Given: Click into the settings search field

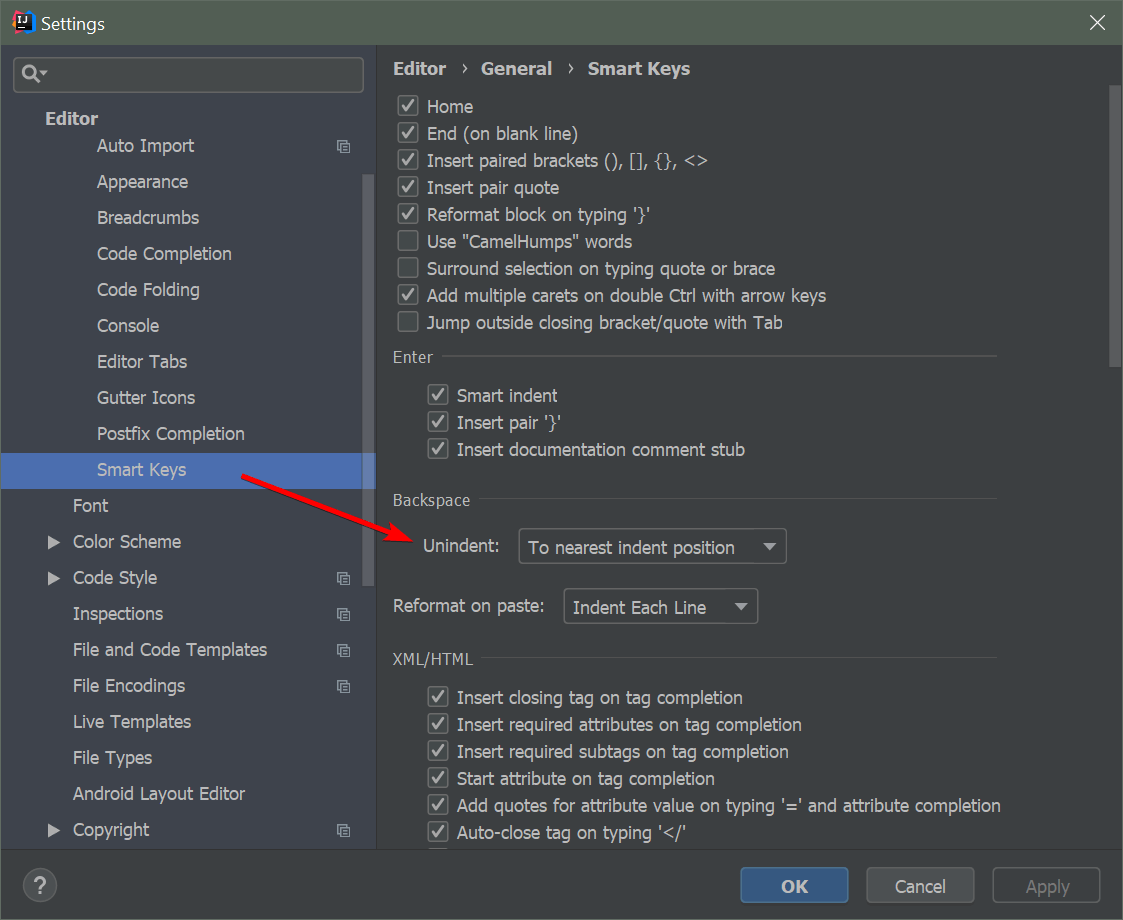Looking at the screenshot, I should pyautogui.click(x=200, y=75).
